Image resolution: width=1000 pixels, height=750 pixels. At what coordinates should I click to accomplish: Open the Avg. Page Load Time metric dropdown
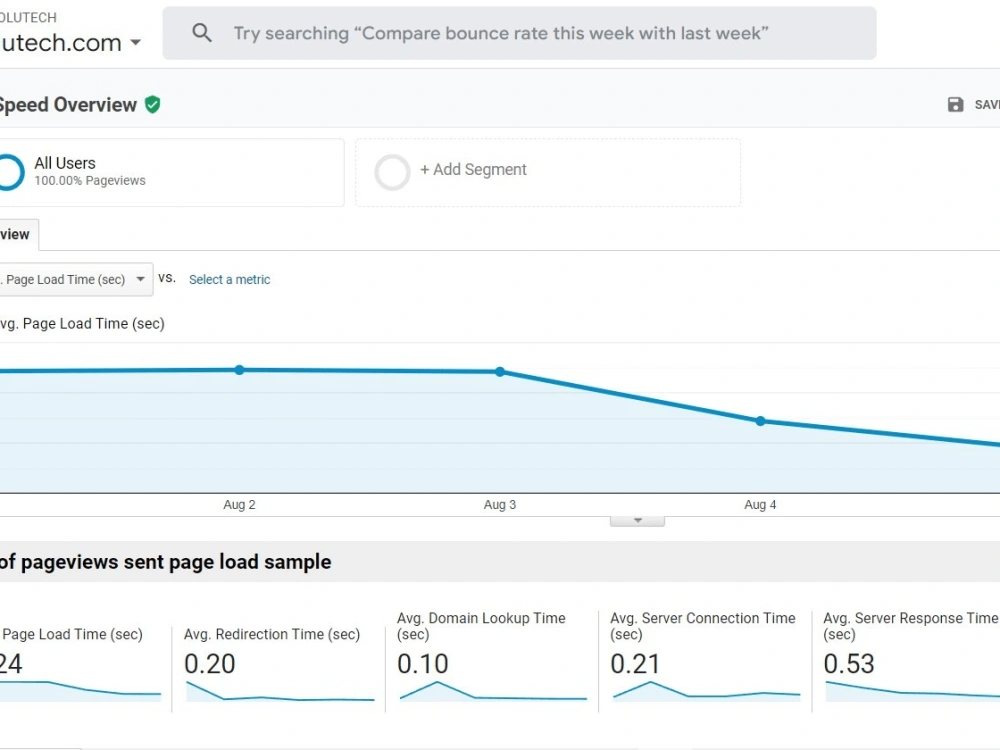coord(140,279)
